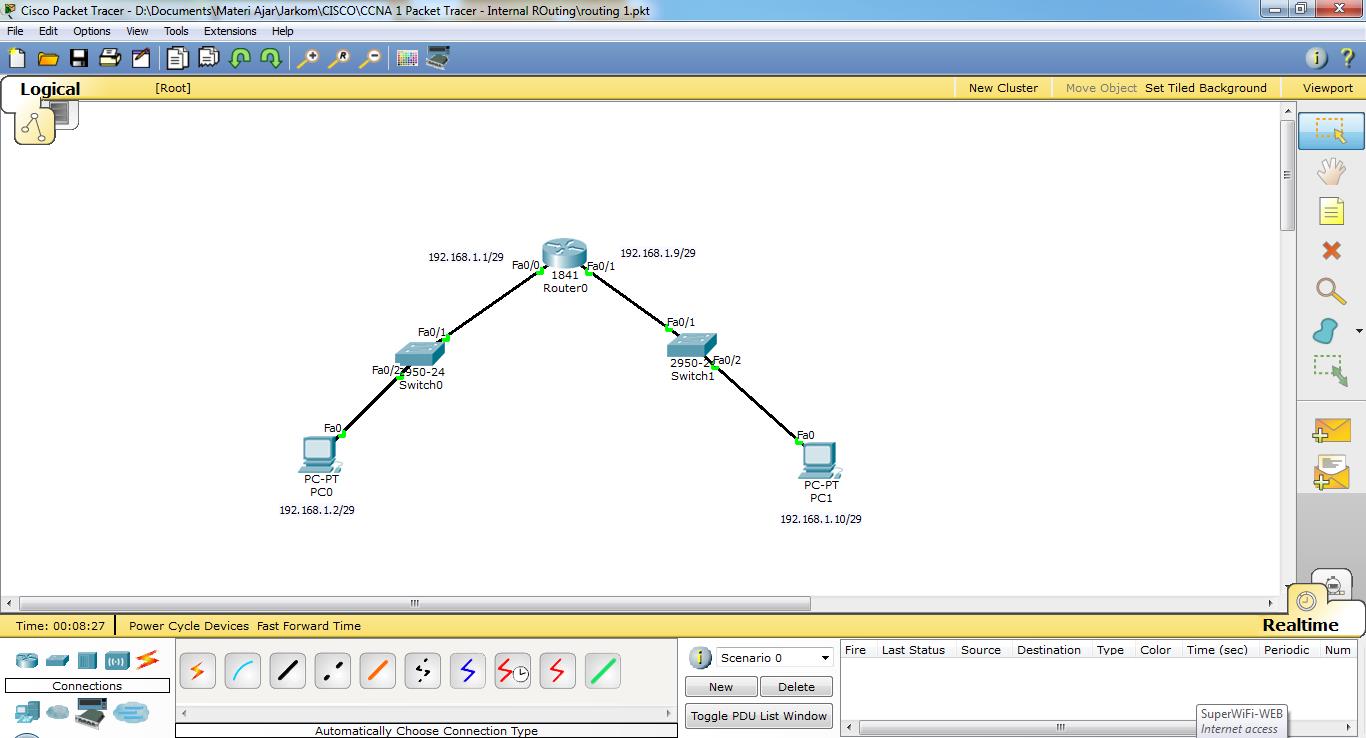Viewport: 1366px width, 738px height.
Task: Select the Place Note tool
Action: pos(1331,211)
